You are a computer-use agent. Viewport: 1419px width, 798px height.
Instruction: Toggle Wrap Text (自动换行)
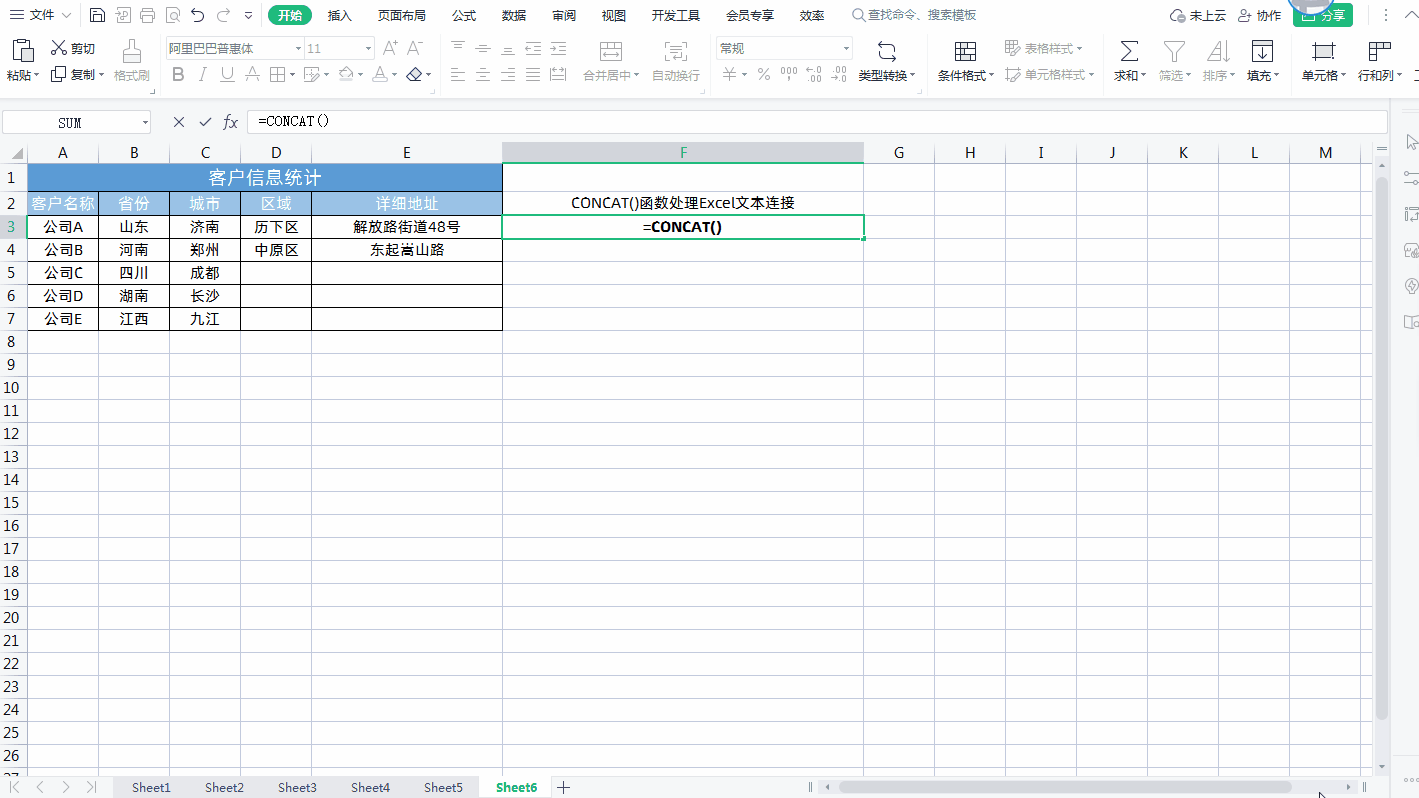click(x=676, y=61)
